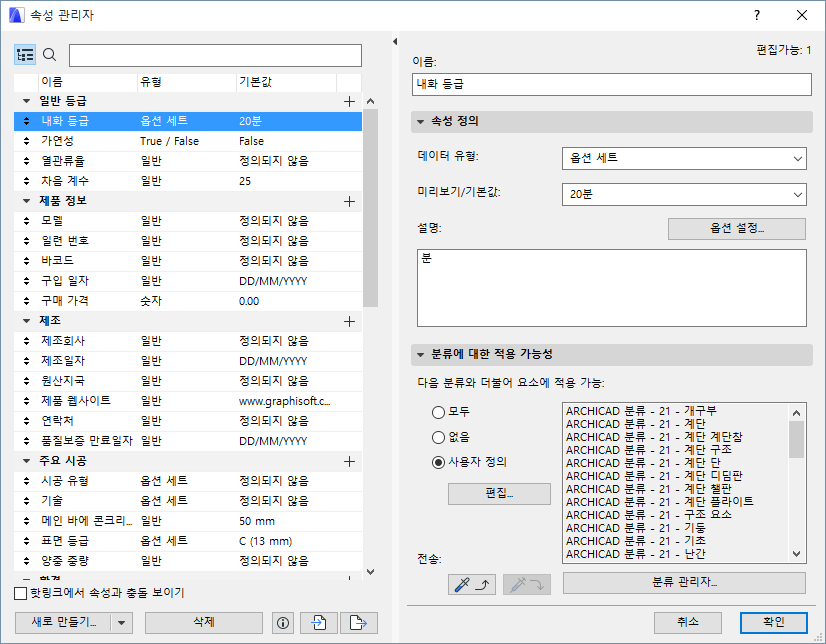The image size is (826, 644).
Task: Enable 핫링크에서 속성과 충돌 보이기 checkbox
Action: (x=21, y=593)
